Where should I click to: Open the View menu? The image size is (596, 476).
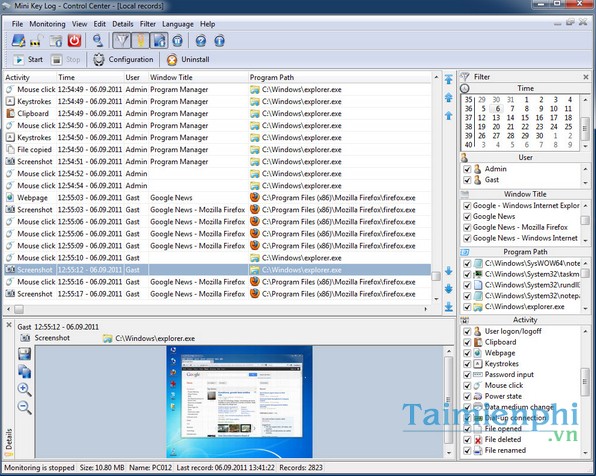point(79,24)
